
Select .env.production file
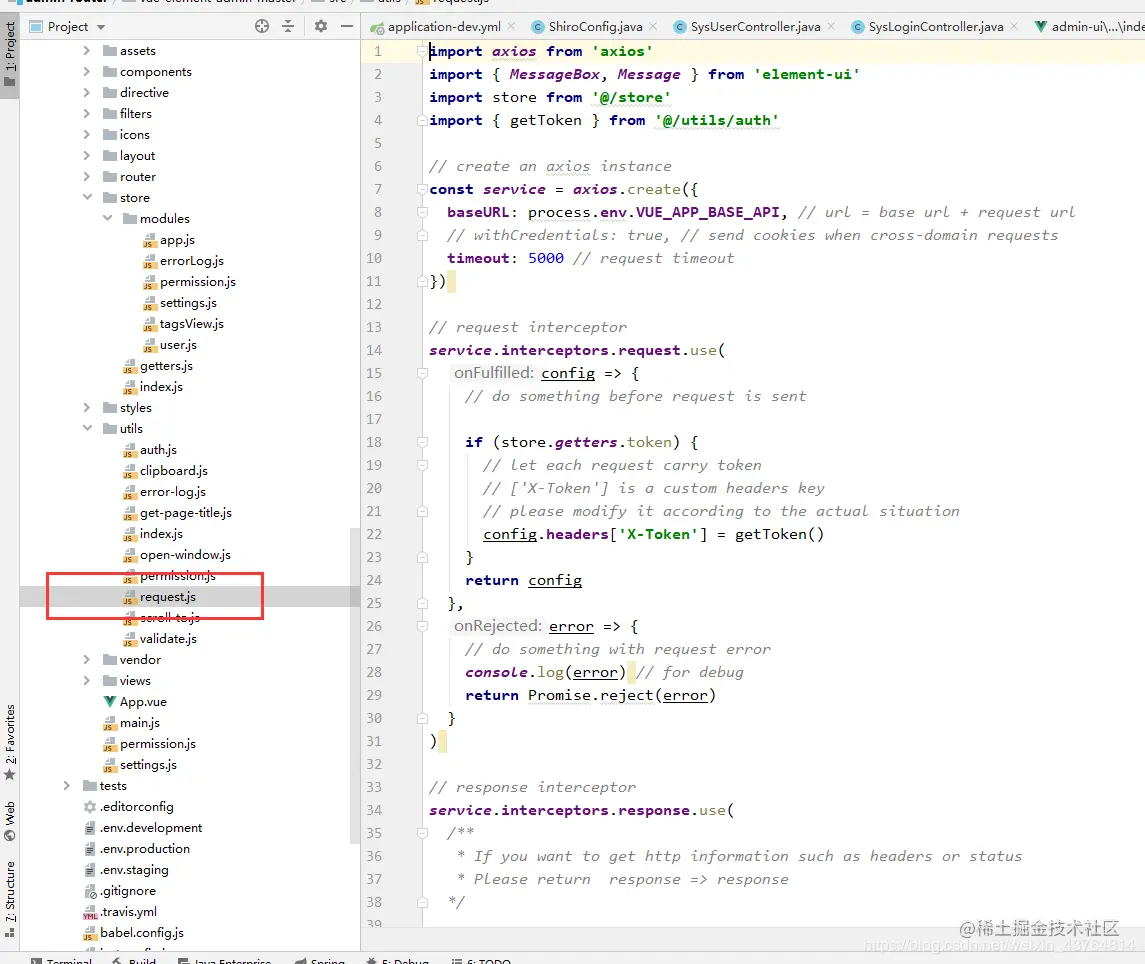click(145, 849)
